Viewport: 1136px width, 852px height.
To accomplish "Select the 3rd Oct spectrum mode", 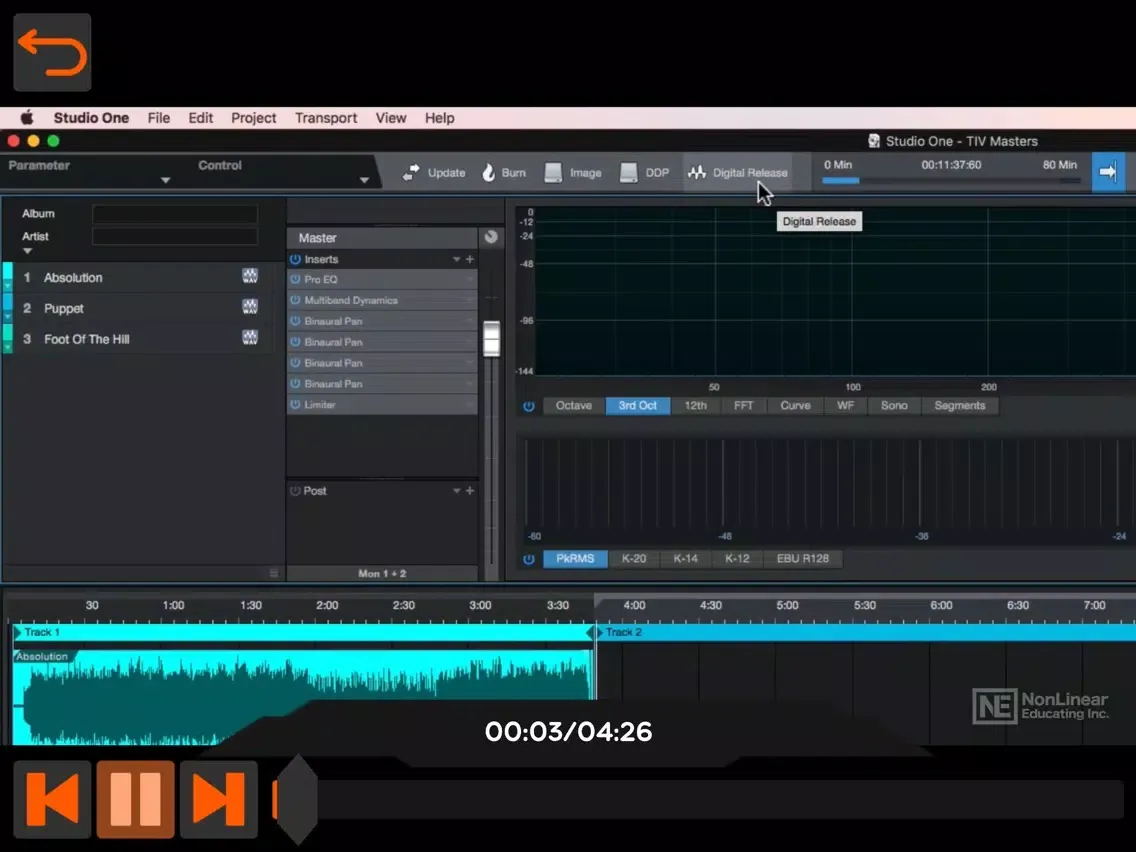I will (x=638, y=406).
